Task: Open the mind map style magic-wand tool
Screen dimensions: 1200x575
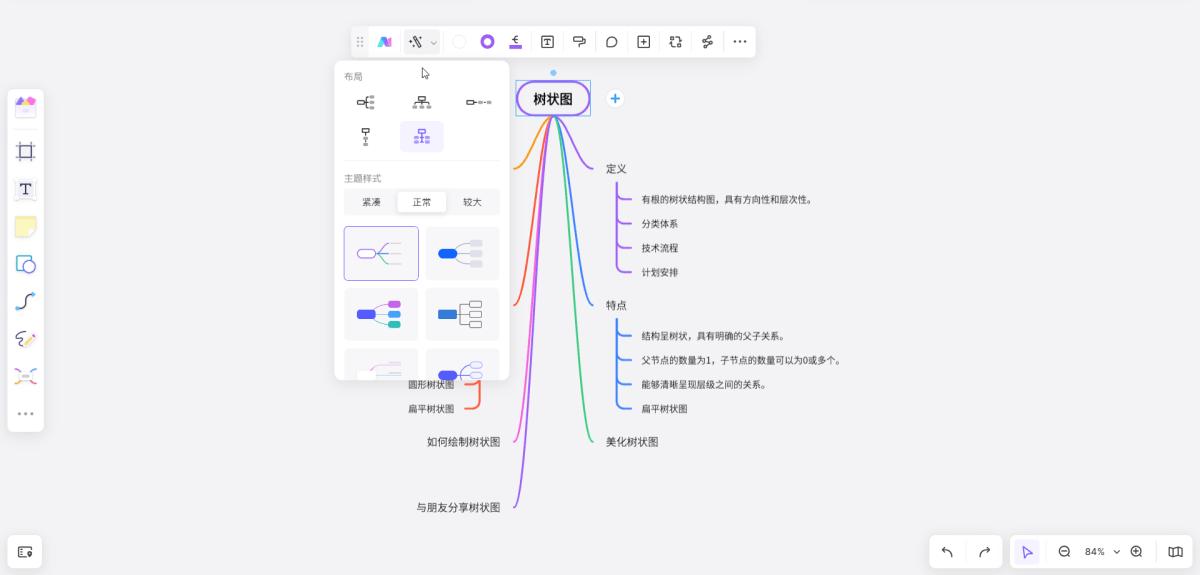Action: [416, 42]
